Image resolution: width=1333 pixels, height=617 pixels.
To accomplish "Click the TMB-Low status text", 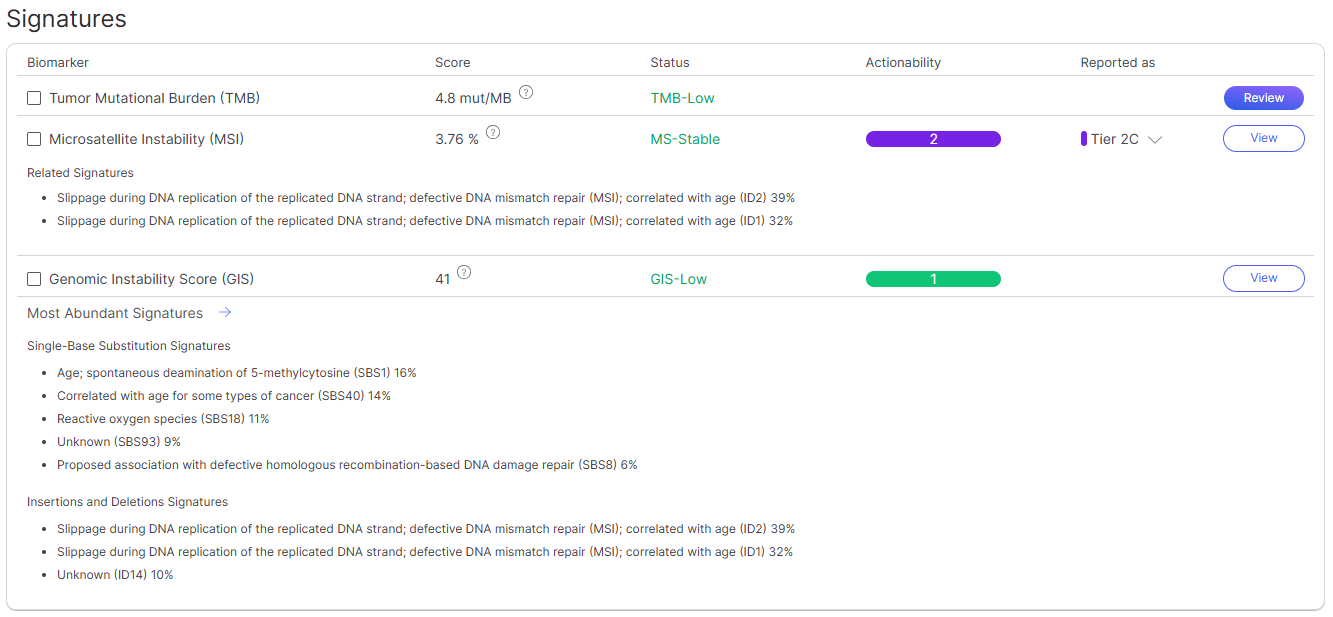I will click(x=682, y=98).
